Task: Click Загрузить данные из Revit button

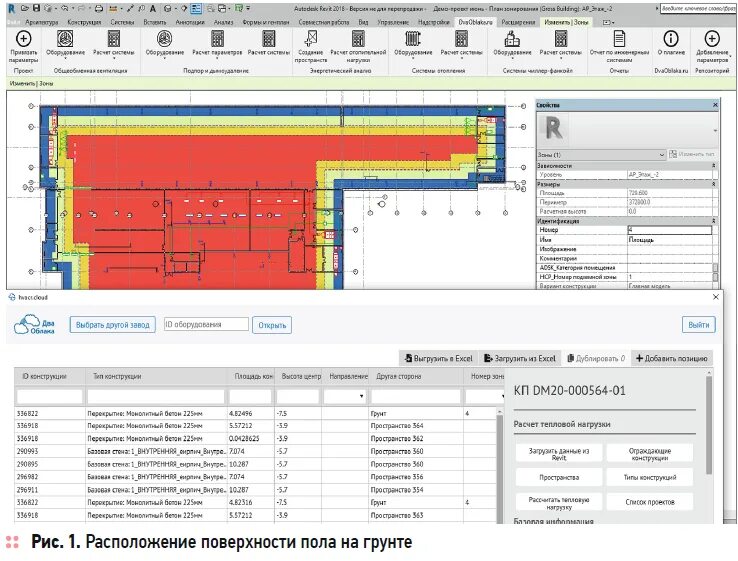Action: click(559, 454)
